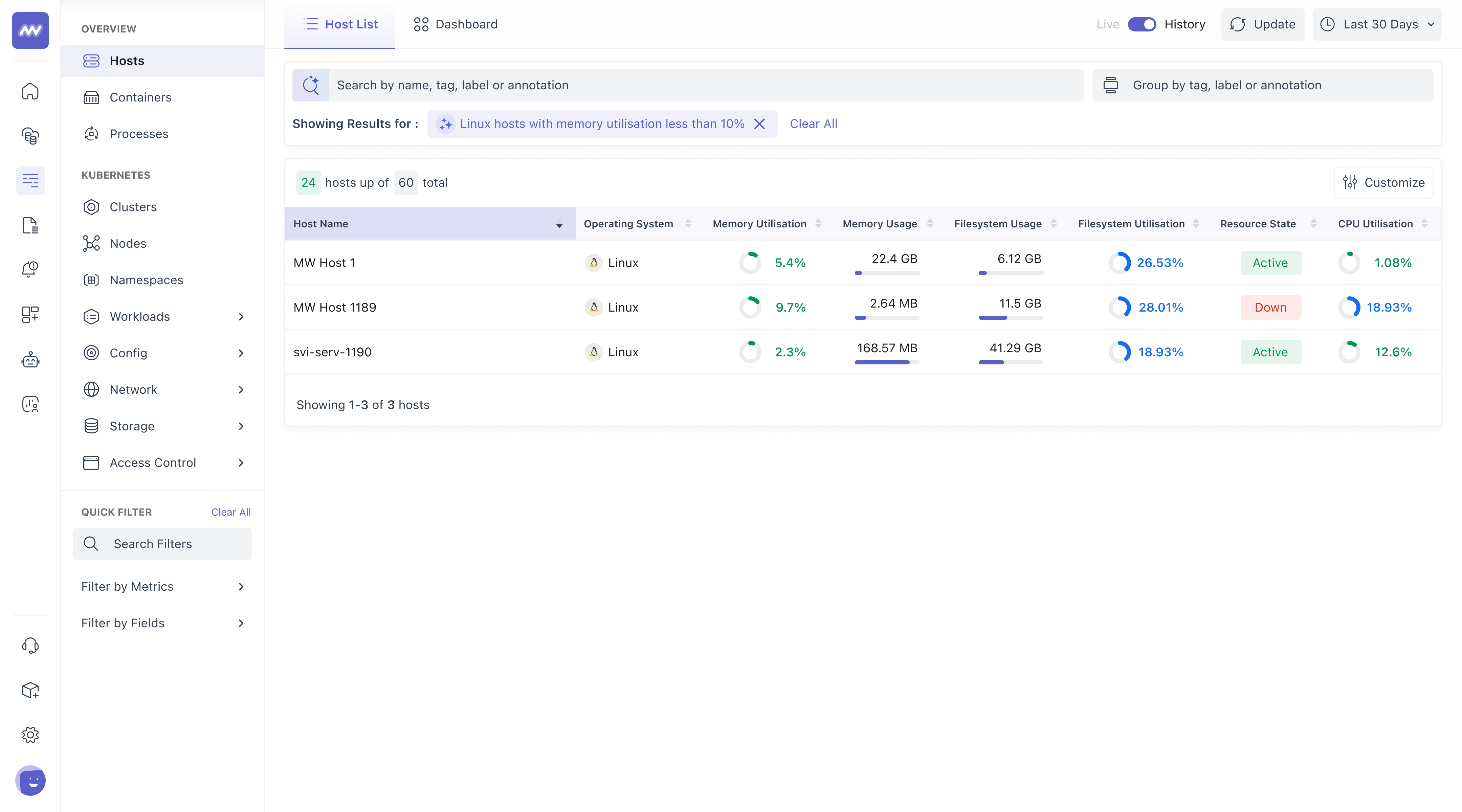
Task: Select the Dashboard builder icon in sidebar
Action: pyautogui.click(x=30, y=314)
